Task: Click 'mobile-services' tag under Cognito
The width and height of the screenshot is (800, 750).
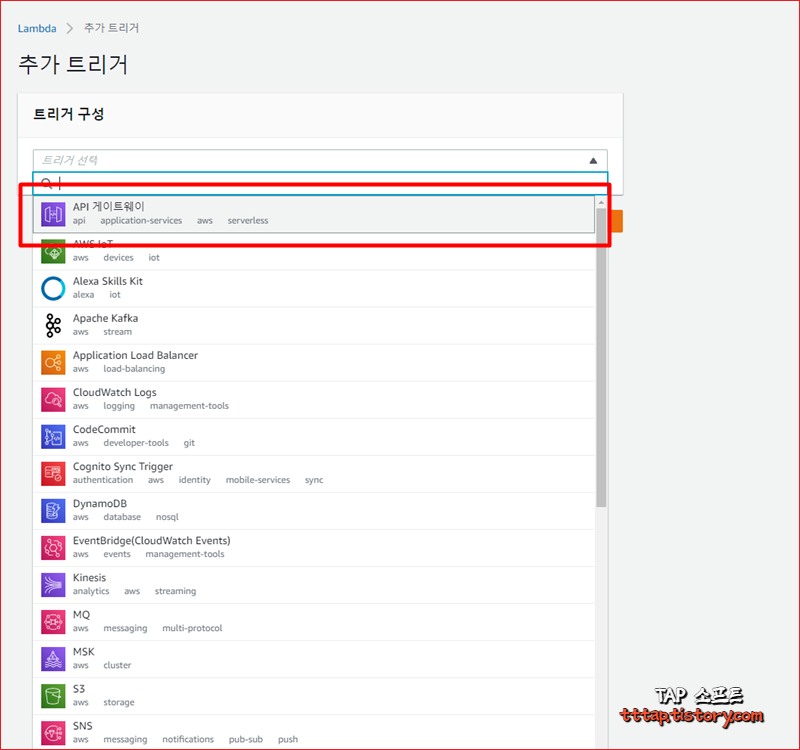Action: pyautogui.click(x=258, y=480)
